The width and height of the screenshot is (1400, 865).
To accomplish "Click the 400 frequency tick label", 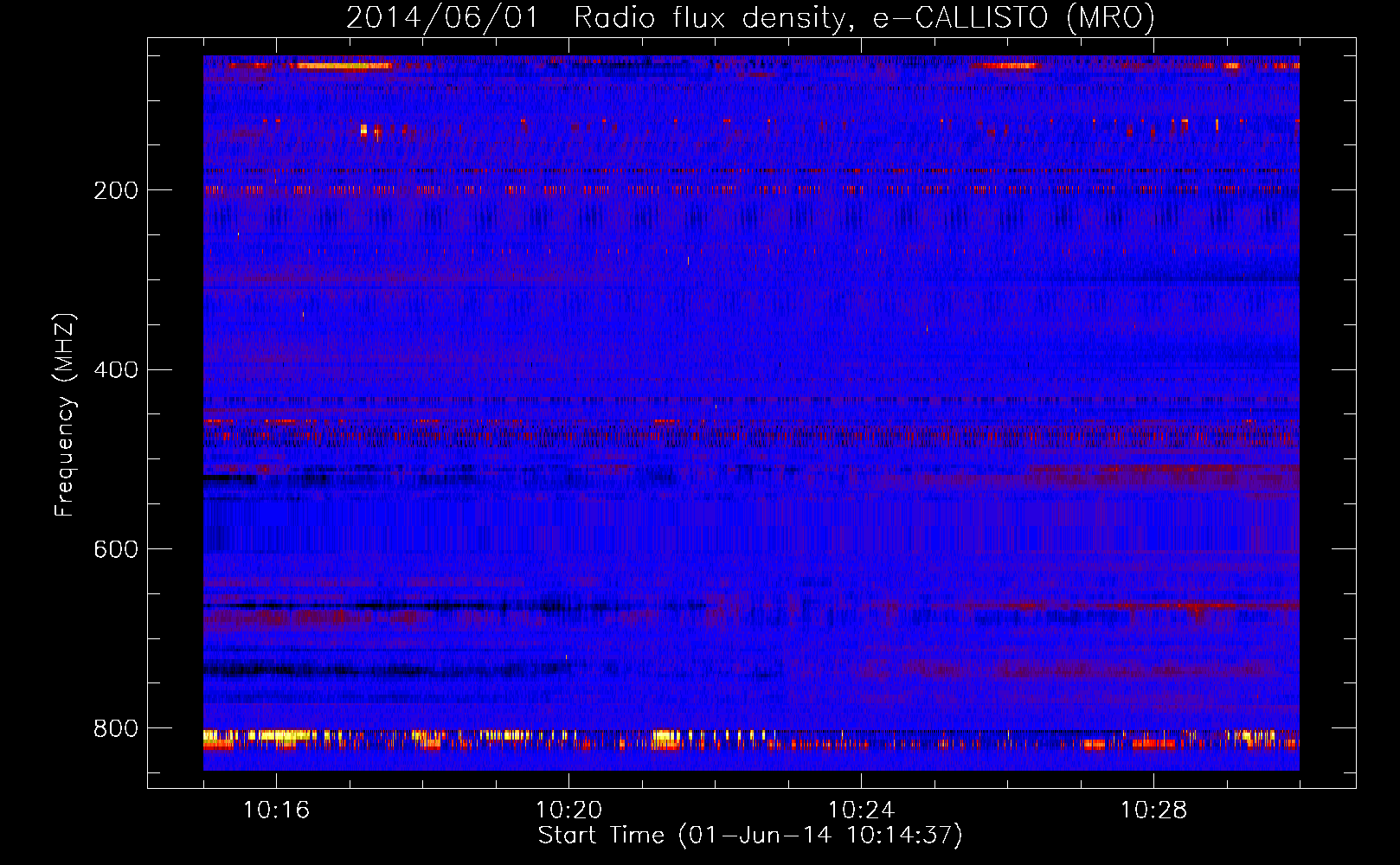I will pyautogui.click(x=115, y=370).
